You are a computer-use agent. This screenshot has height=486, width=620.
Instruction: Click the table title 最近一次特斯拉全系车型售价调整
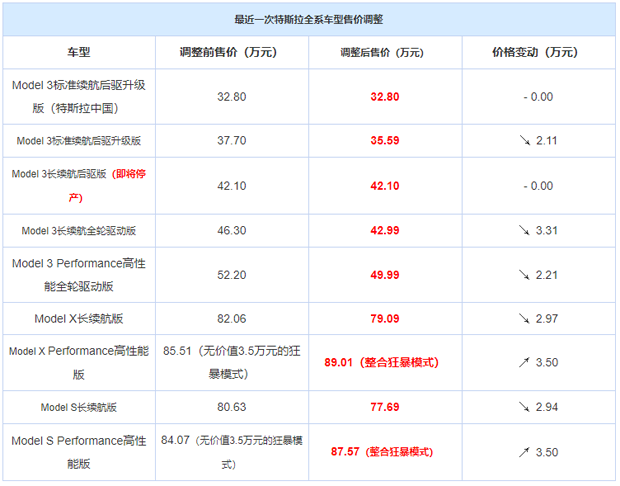(x=309, y=19)
